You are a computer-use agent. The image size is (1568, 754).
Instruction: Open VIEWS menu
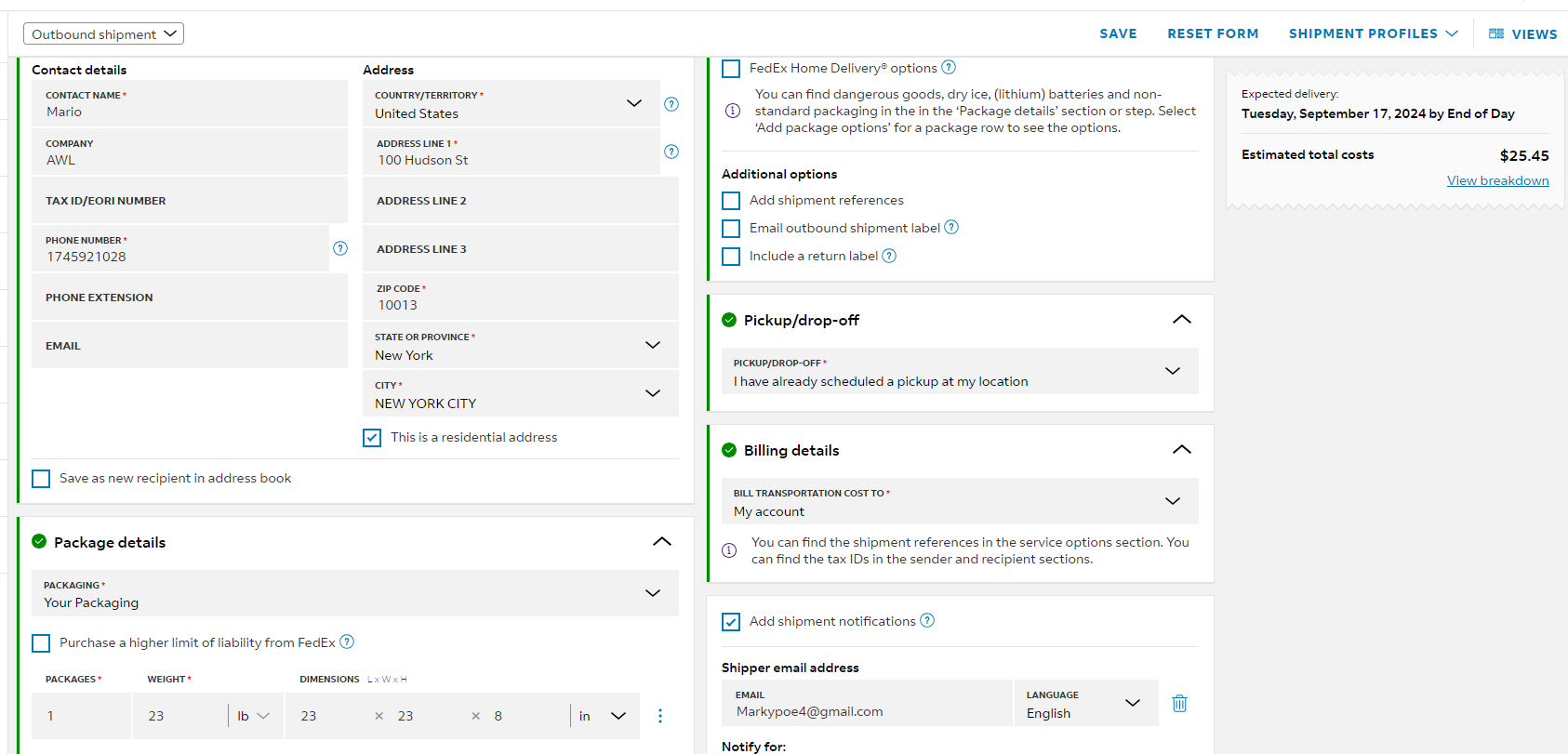(1523, 33)
